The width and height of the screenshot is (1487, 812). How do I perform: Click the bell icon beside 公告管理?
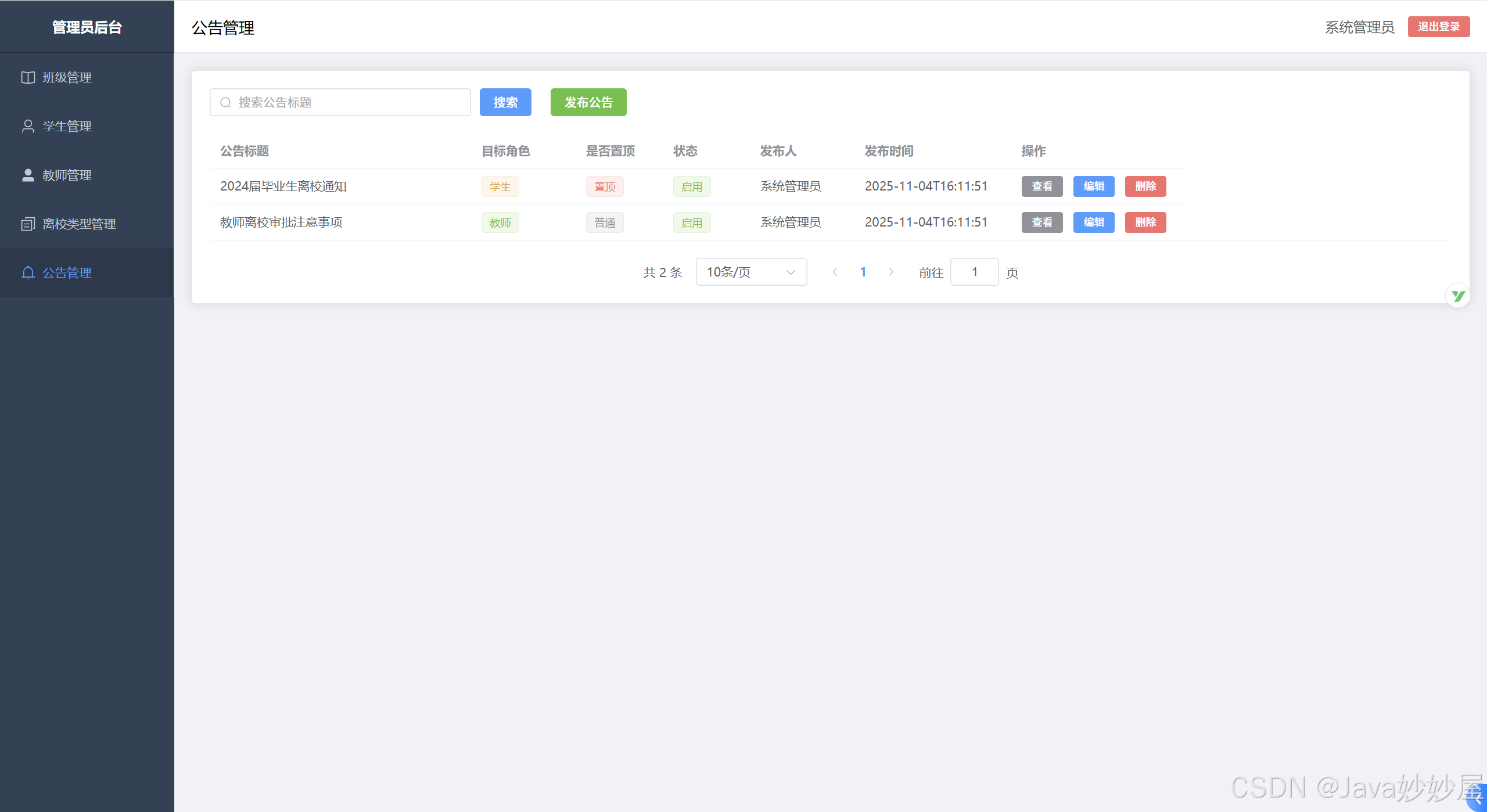(x=28, y=272)
